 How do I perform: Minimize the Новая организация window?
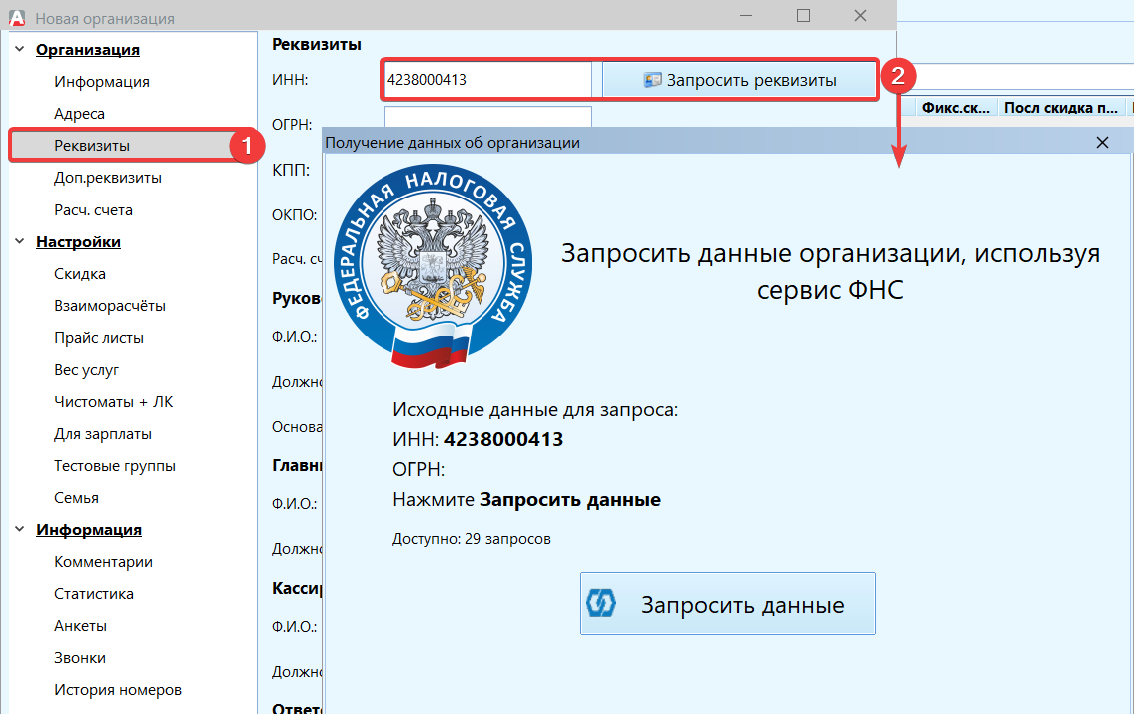pos(746,15)
